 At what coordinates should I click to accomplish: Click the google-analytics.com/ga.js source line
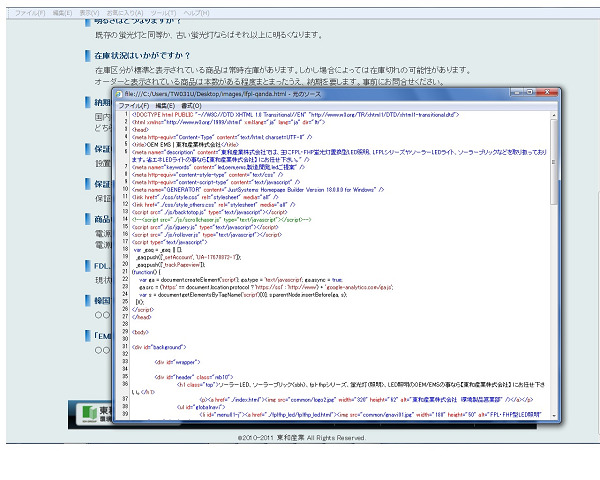(x=266, y=287)
